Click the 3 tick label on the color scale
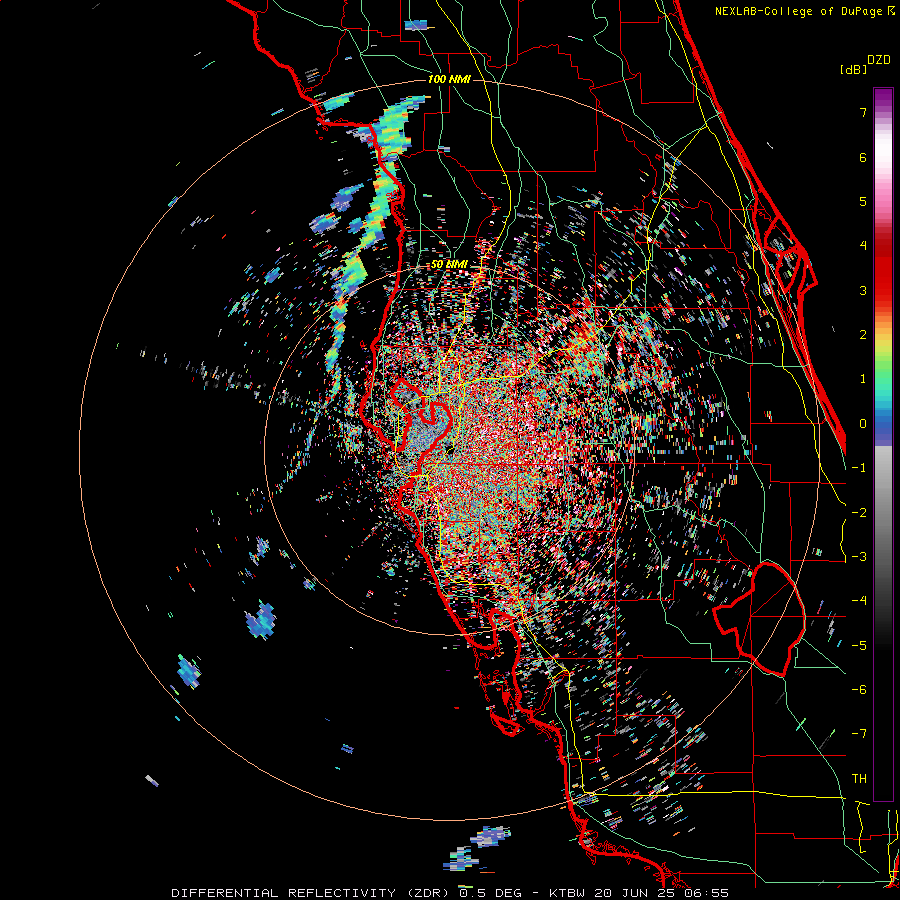 tap(863, 290)
